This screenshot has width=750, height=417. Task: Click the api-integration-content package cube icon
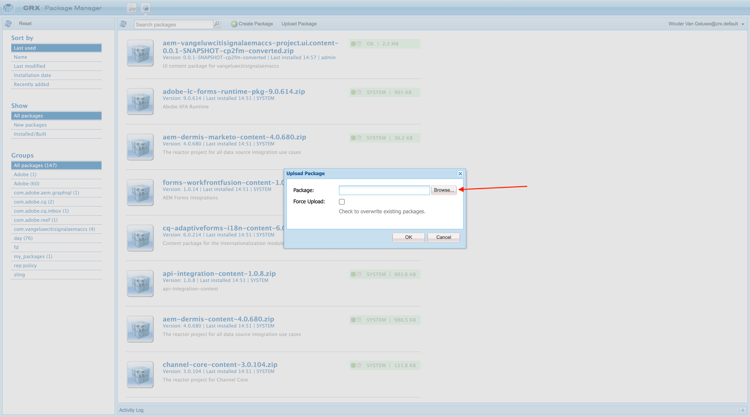[140, 284]
